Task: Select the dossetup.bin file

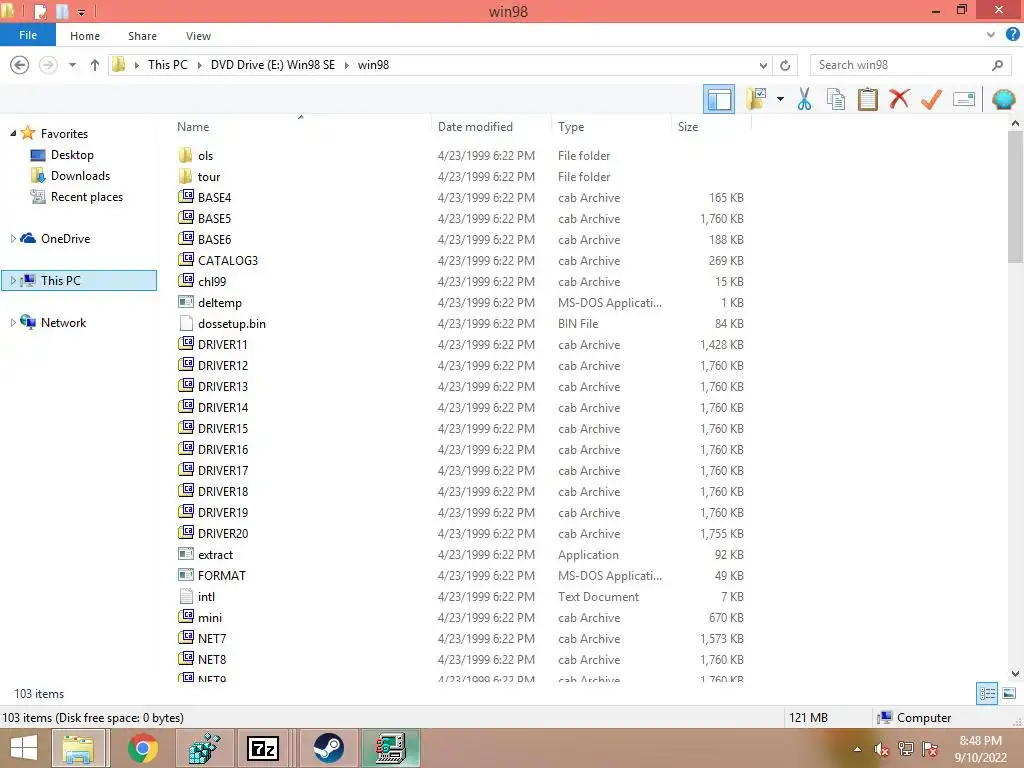Action: [x=231, y=323]
